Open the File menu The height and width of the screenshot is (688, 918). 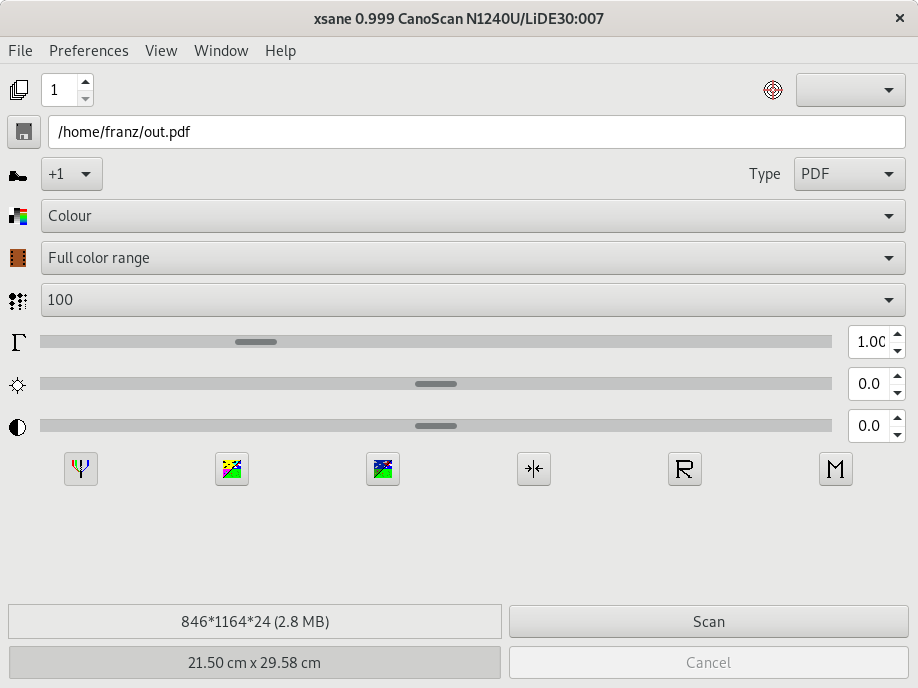(20, 51)
